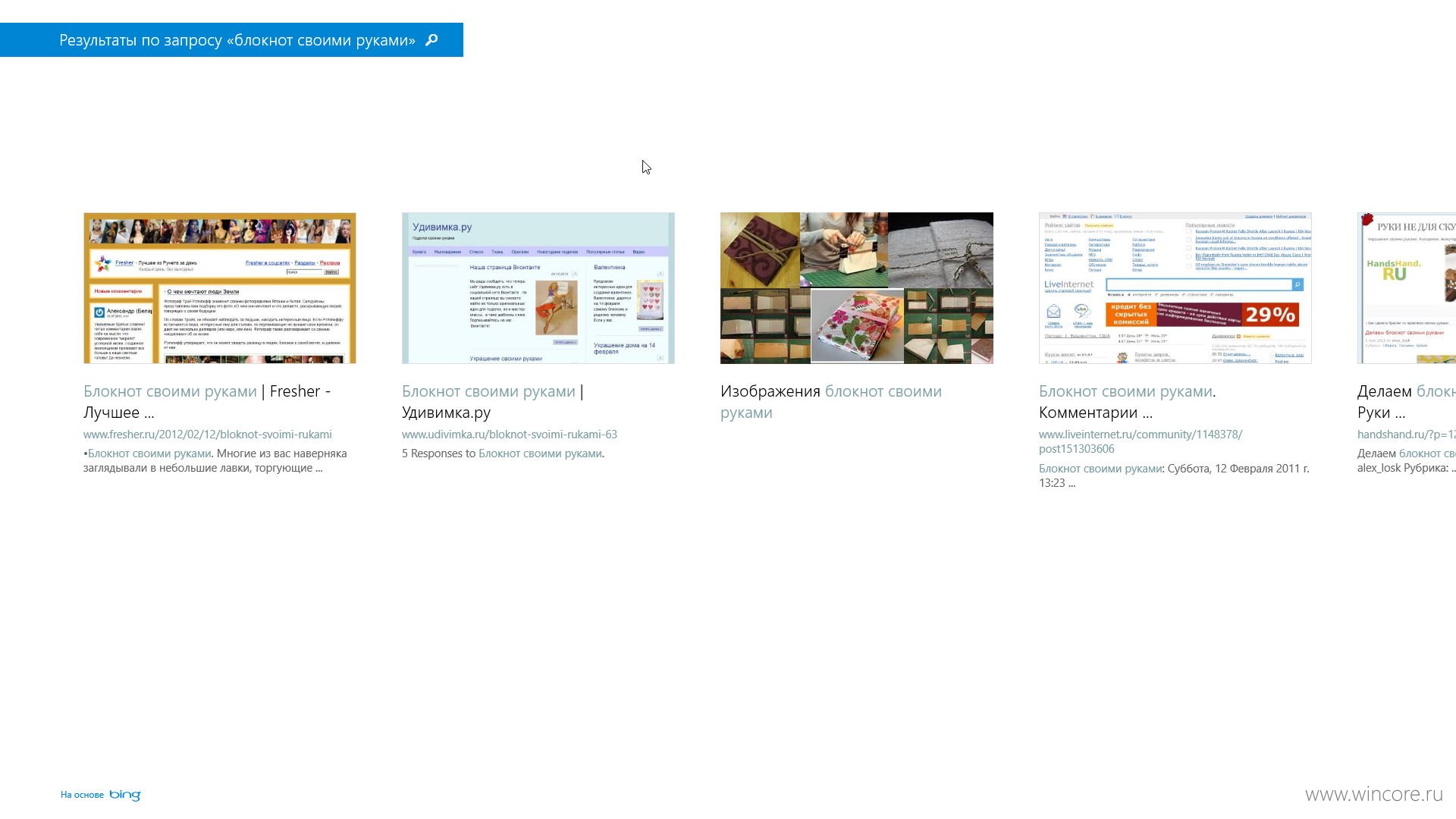Image resolution: width=1456 pixels, height=819 pixels.
Task: Open the 'Блокнот своими руками. Комментарии' title link
Action: pos(1128,402)
